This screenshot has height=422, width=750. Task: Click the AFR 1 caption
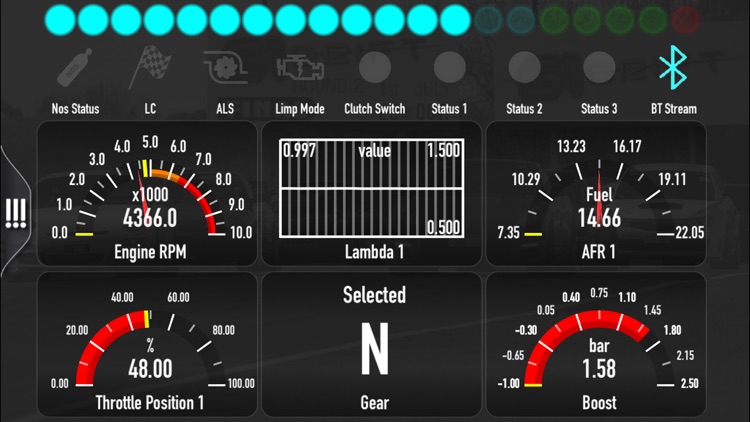599,252
